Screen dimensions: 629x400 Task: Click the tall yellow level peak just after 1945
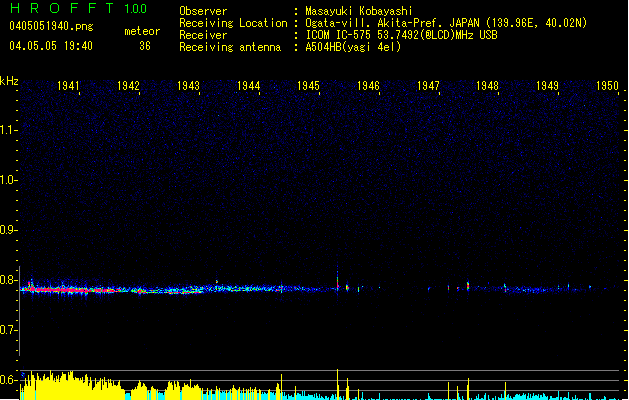click(337, 384)
